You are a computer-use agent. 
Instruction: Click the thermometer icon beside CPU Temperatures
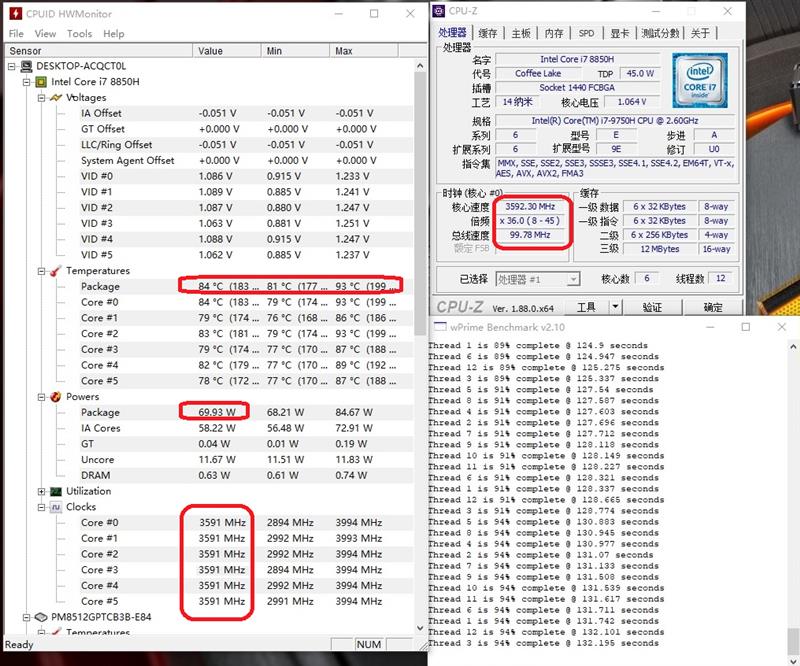click(56, 270)
